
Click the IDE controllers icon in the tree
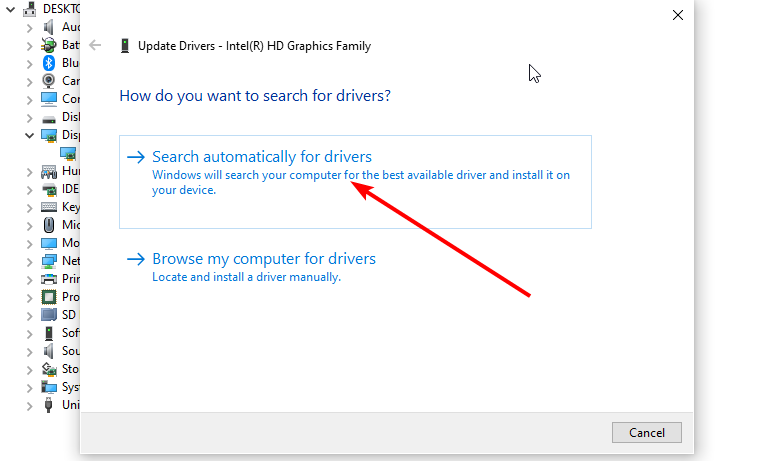pyautogui.click(x=48, y=189)
